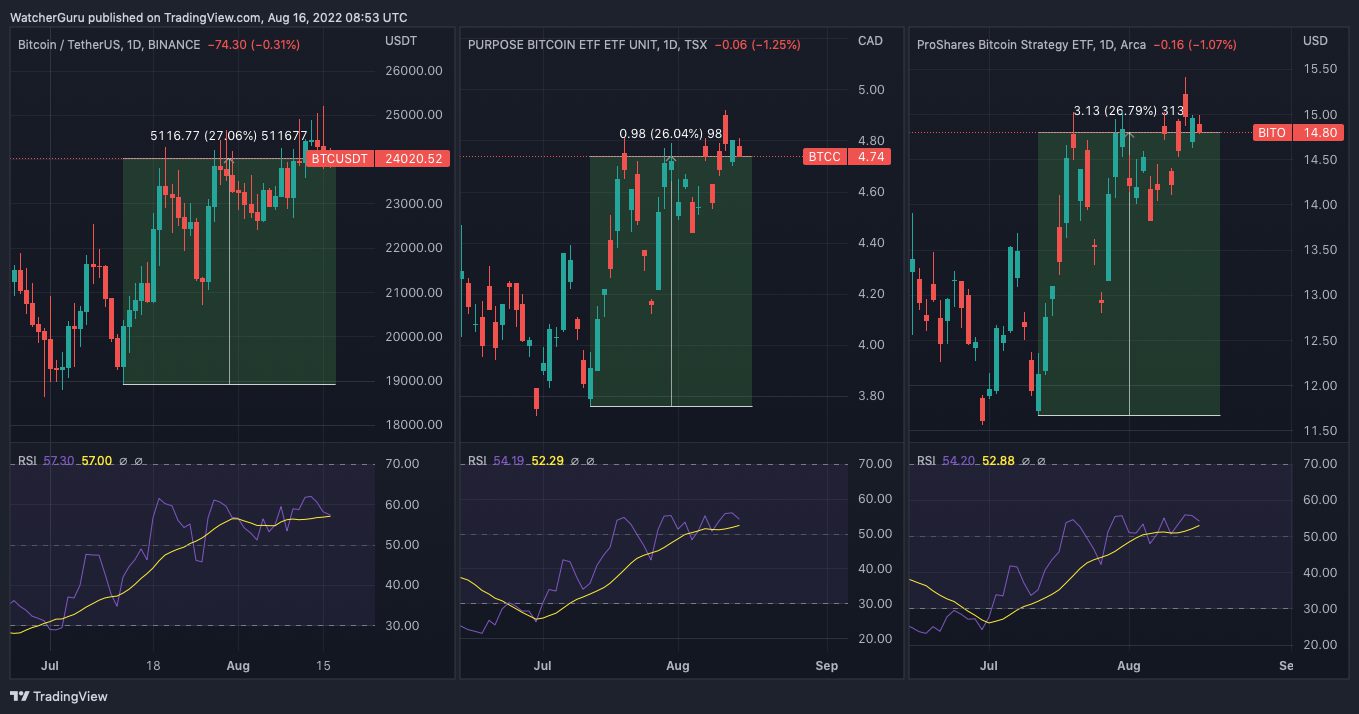The image size is (1359, 714).
Task: Click 4.20 on the Purpose ETF price axis
Action: click(871, 294)
